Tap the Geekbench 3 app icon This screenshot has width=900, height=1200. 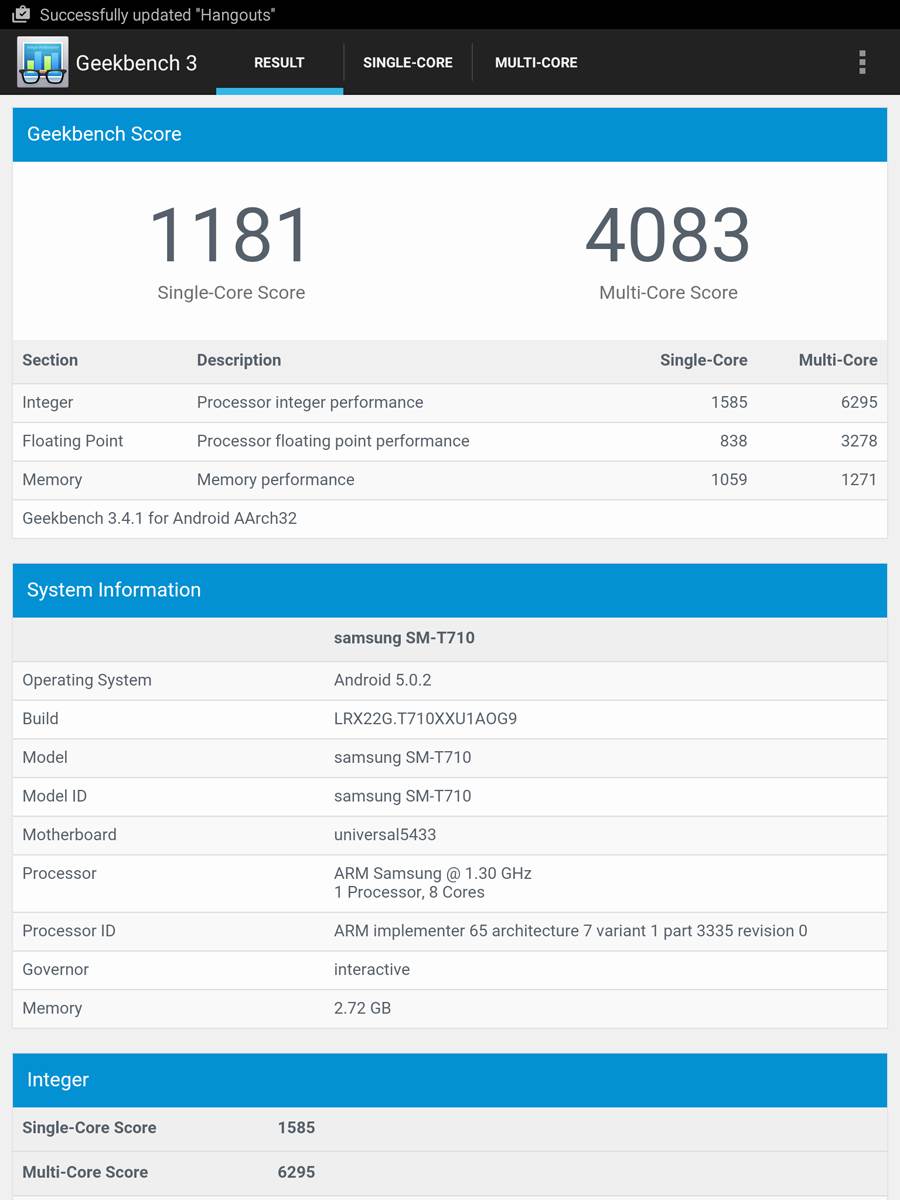tap(42, 62)
